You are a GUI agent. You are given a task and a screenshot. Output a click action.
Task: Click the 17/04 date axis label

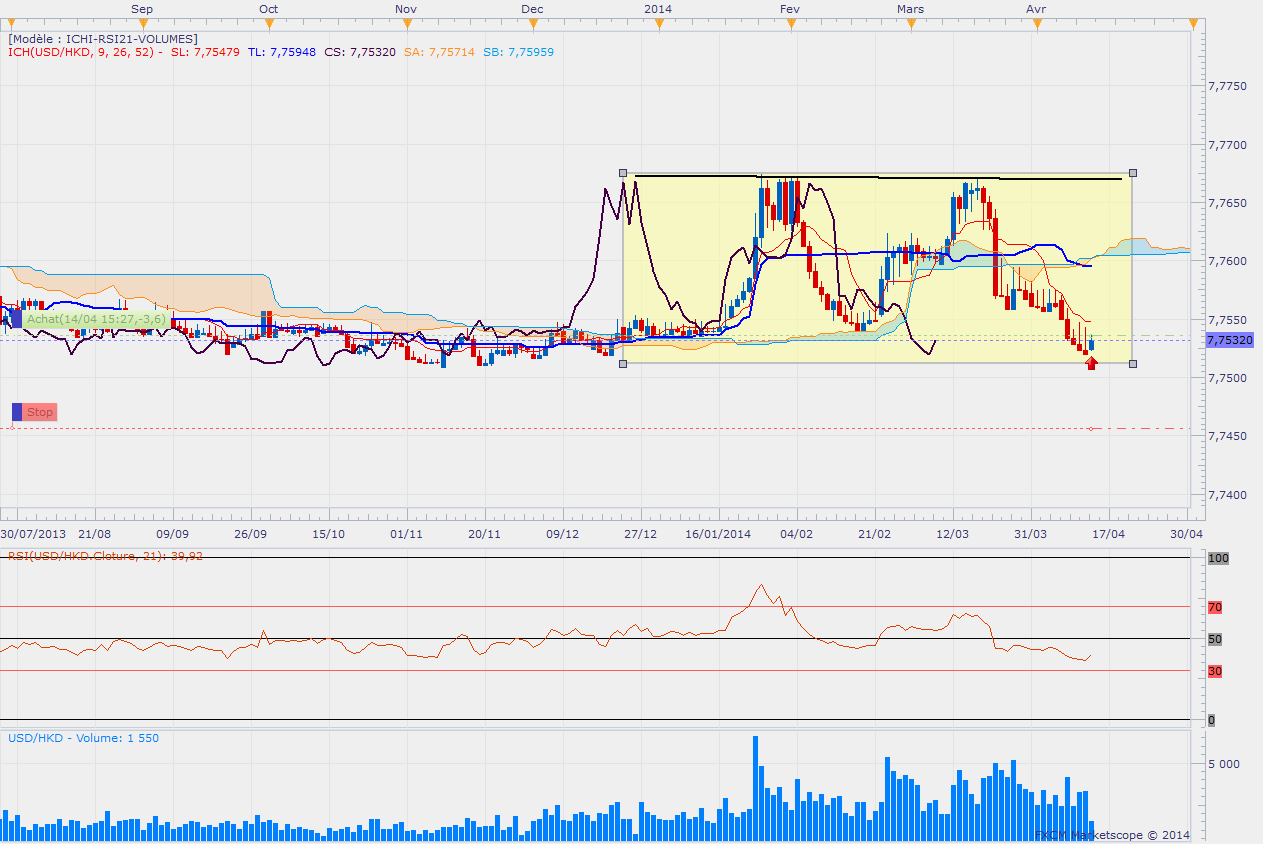[1109, 534]
